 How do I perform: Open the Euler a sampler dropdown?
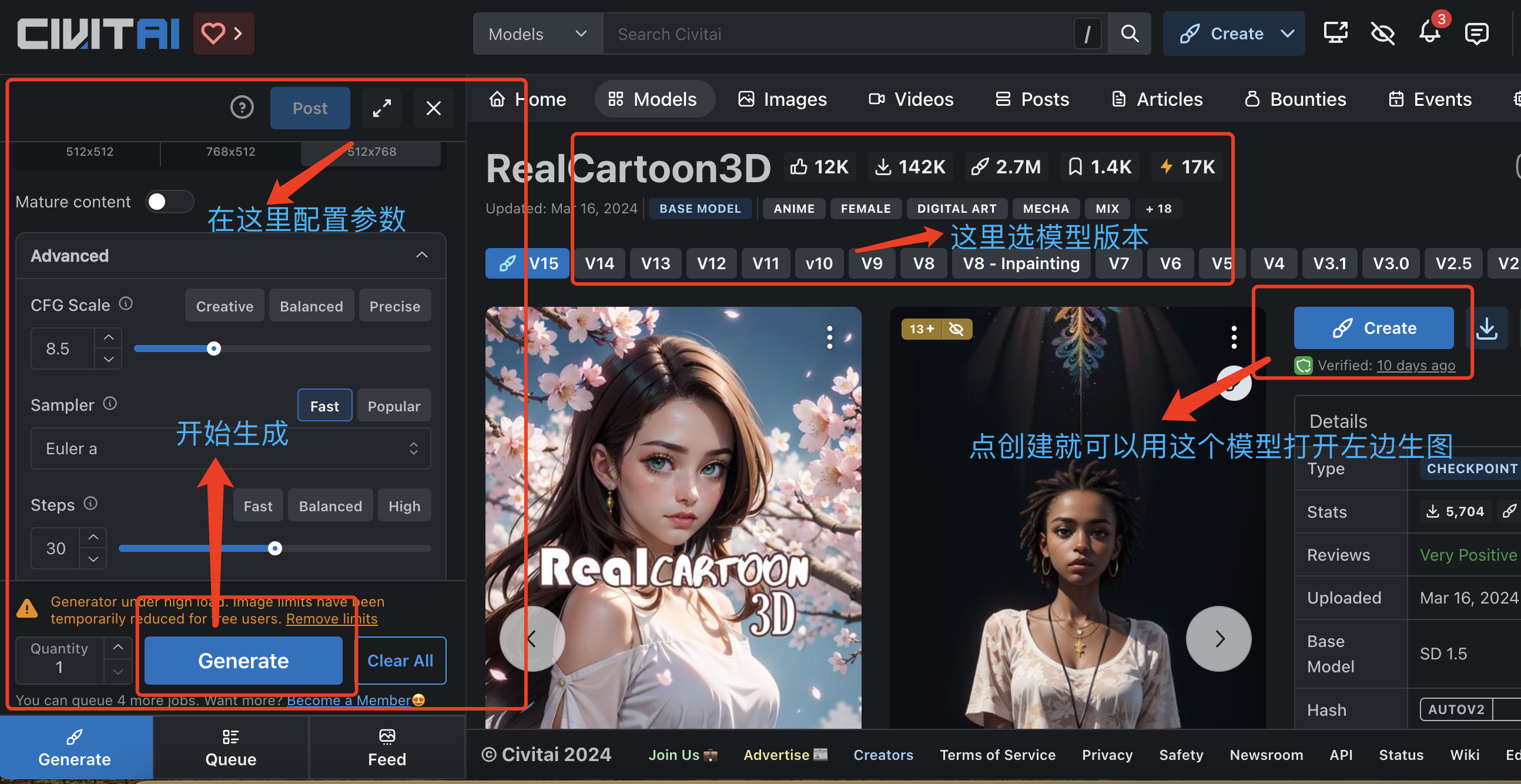click(x=230, y=448)
